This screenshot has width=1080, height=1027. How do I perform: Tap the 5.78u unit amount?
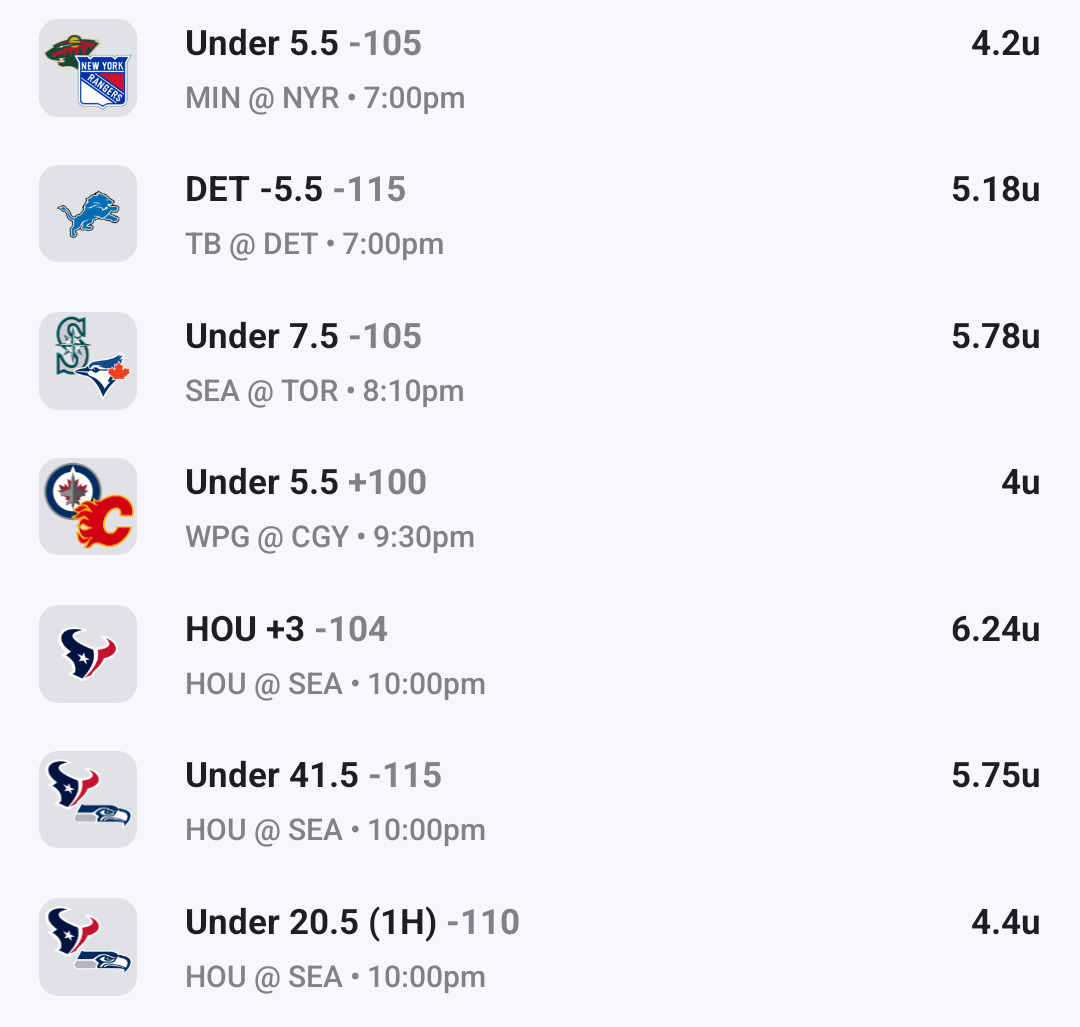(995, 337)
